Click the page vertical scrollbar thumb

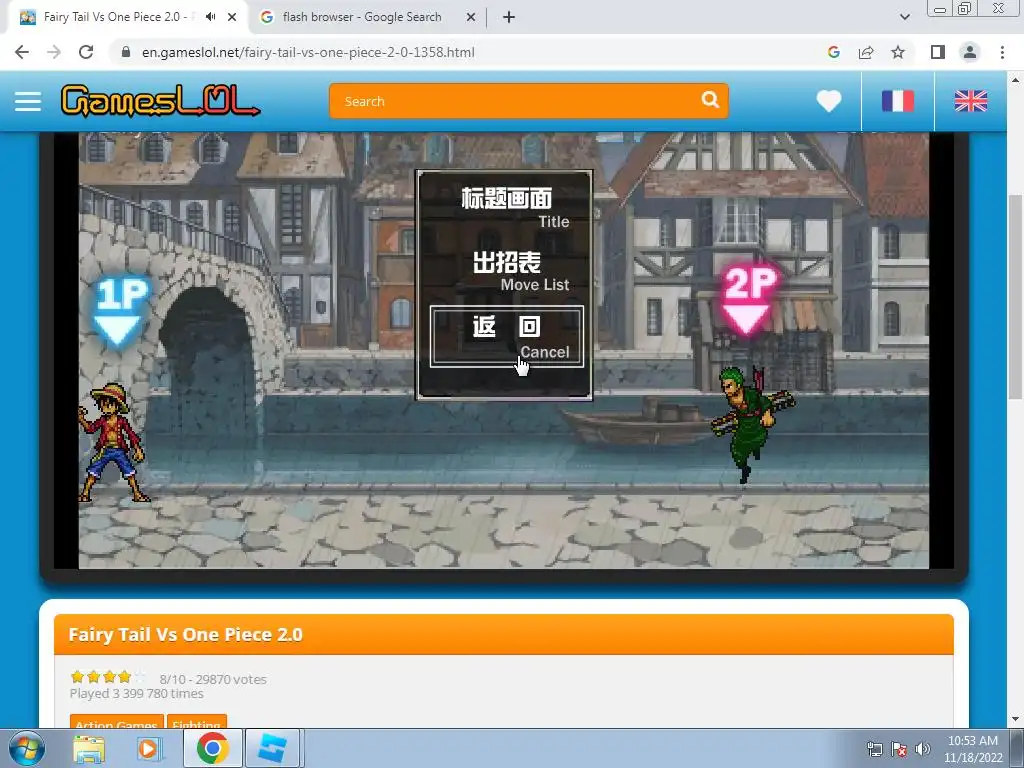pyautogui.click(x=1016, y=297)
